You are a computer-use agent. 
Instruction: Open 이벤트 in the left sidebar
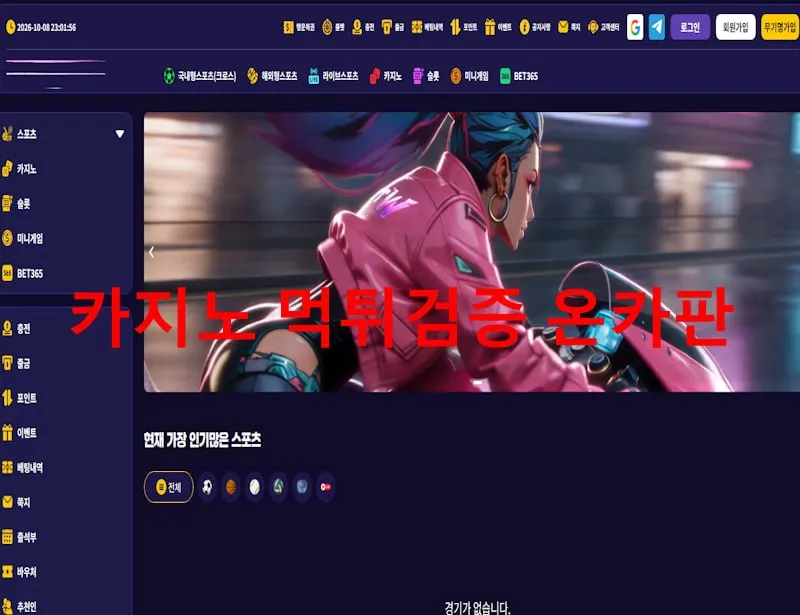coord(19,433)
